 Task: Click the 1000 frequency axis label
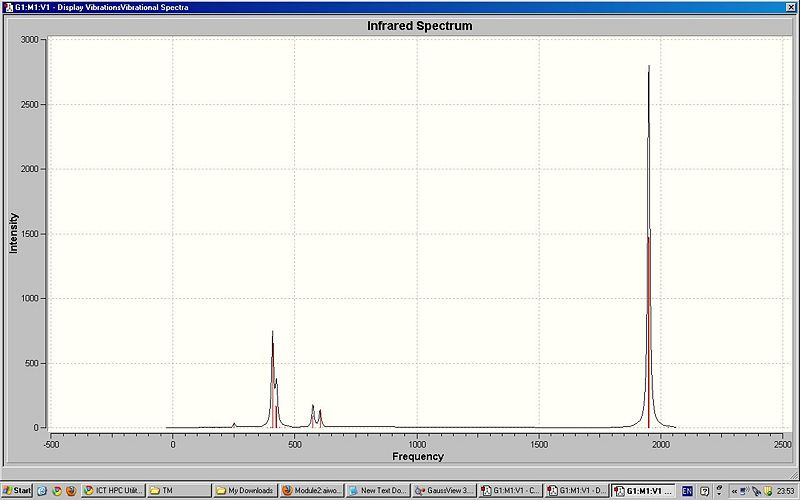pos(417,444)
